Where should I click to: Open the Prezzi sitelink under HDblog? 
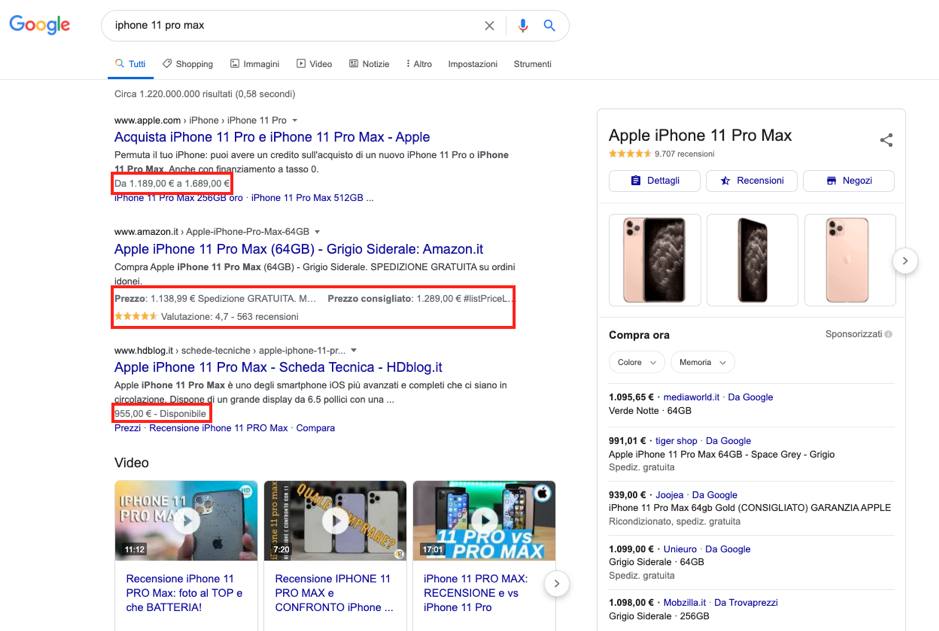coord(128,428)
